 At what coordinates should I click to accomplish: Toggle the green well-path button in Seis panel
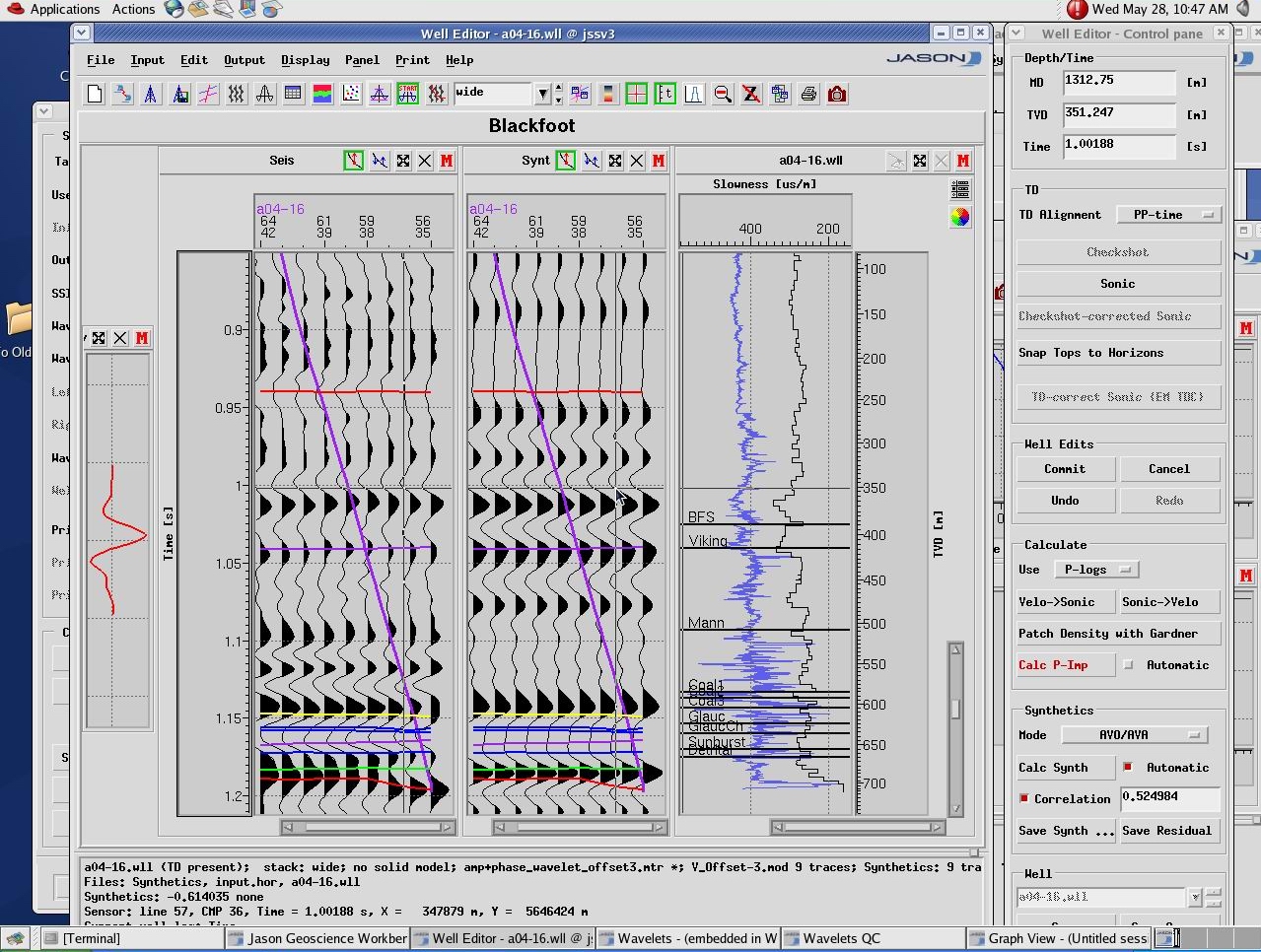pyautogui.click(x=354, y=161)
